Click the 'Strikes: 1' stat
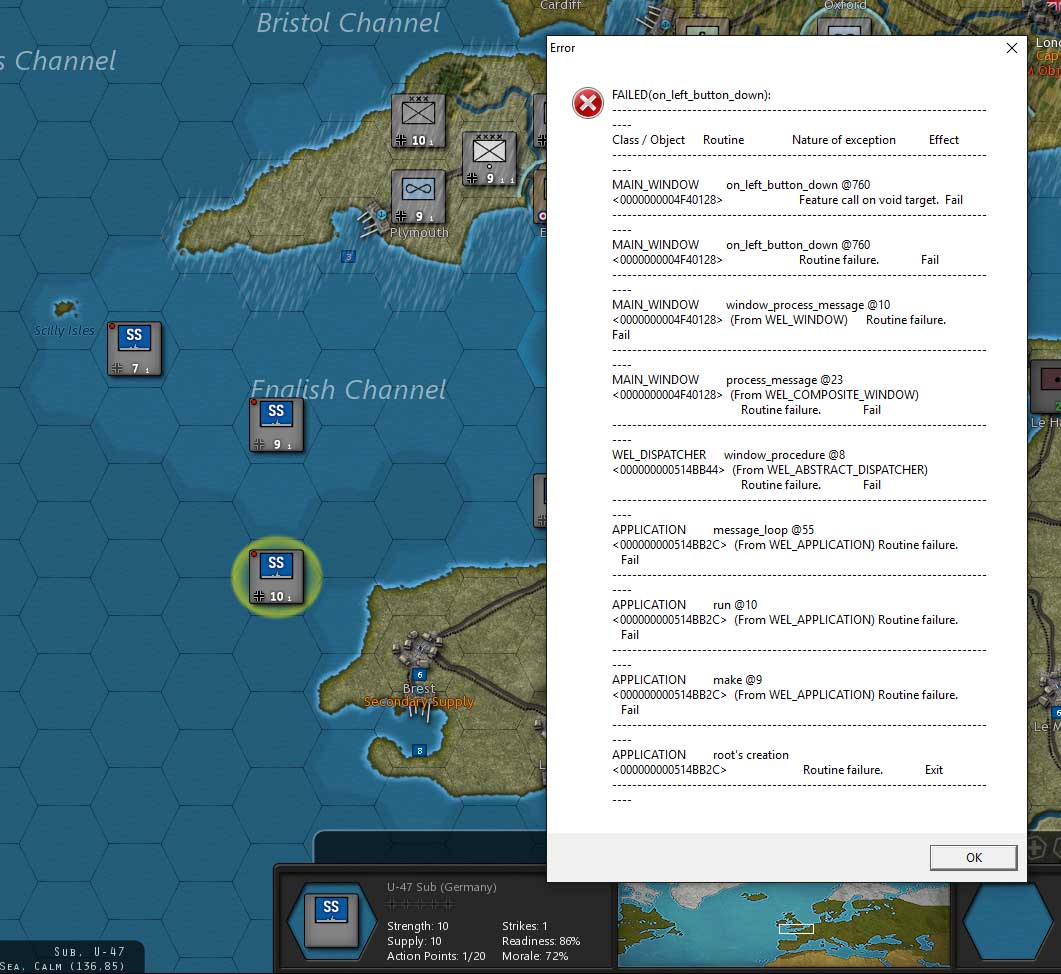The image size is (1061, 974). pos(524,926)
